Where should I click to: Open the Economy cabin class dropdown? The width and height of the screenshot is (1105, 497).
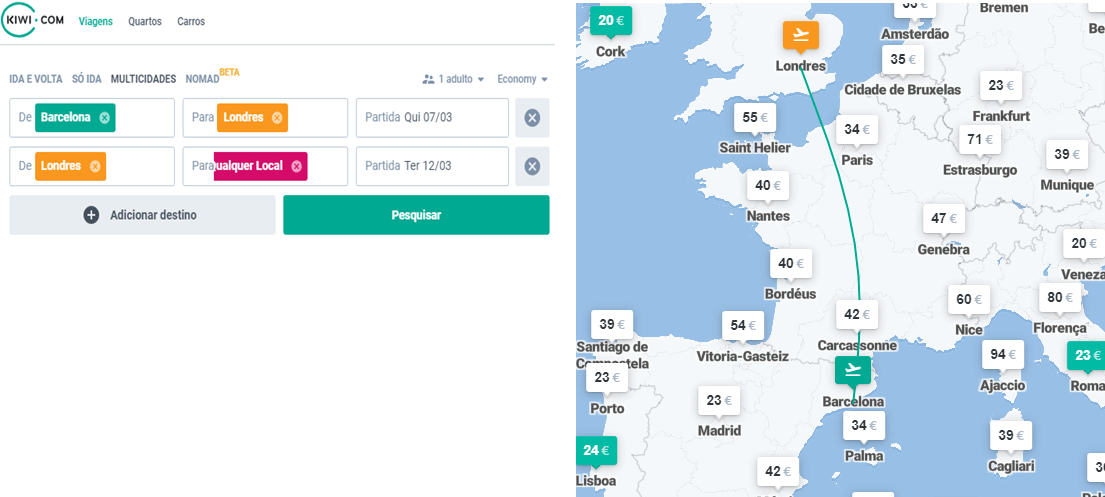(522, 79)
